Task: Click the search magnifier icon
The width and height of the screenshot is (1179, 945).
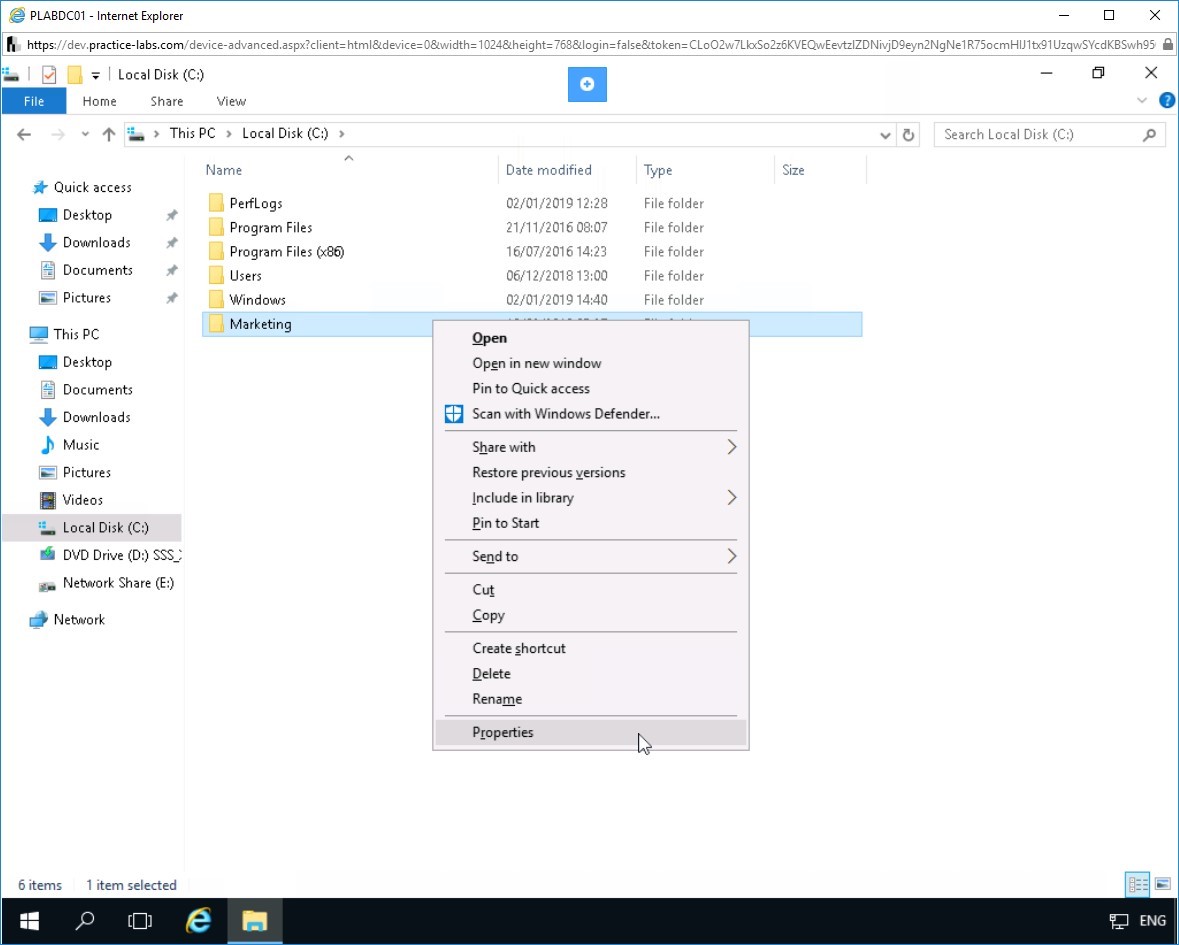Action: click(x=1149, y=135)
